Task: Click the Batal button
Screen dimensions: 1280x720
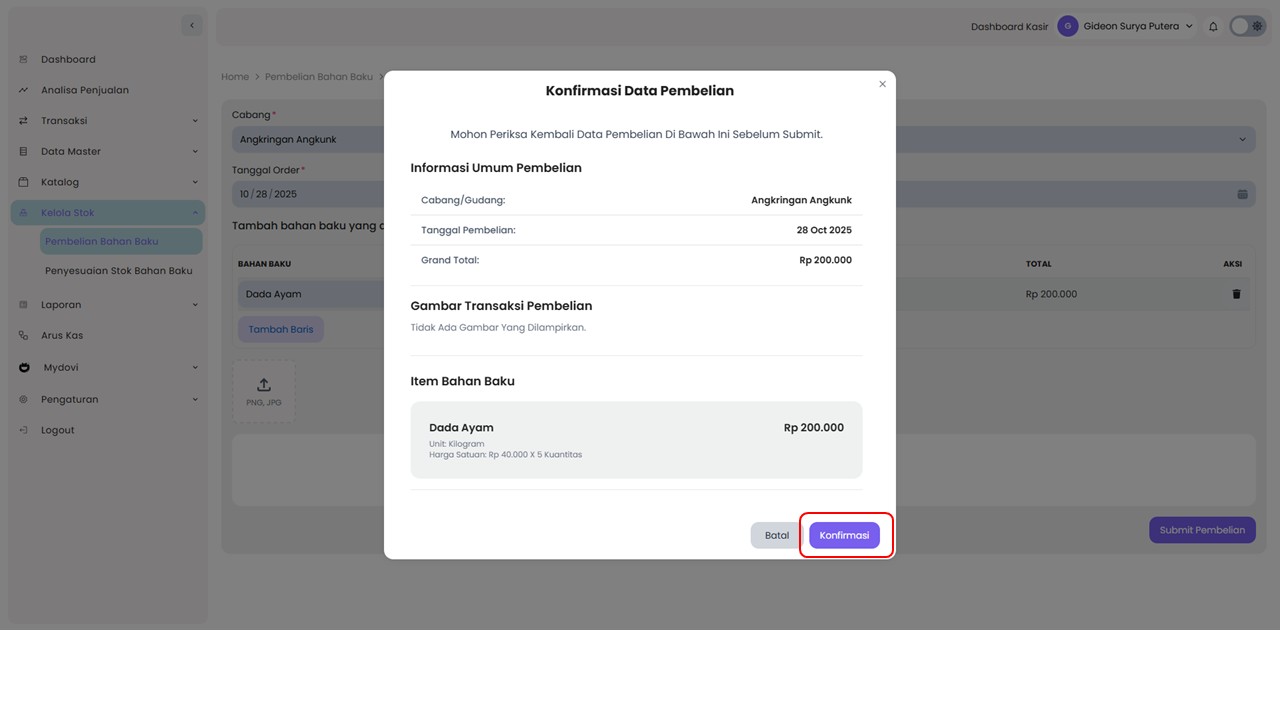Action: click(x=777, y=535)
